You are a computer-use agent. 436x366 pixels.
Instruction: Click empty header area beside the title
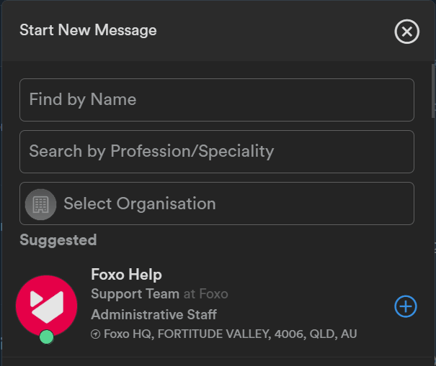point(275,31)
